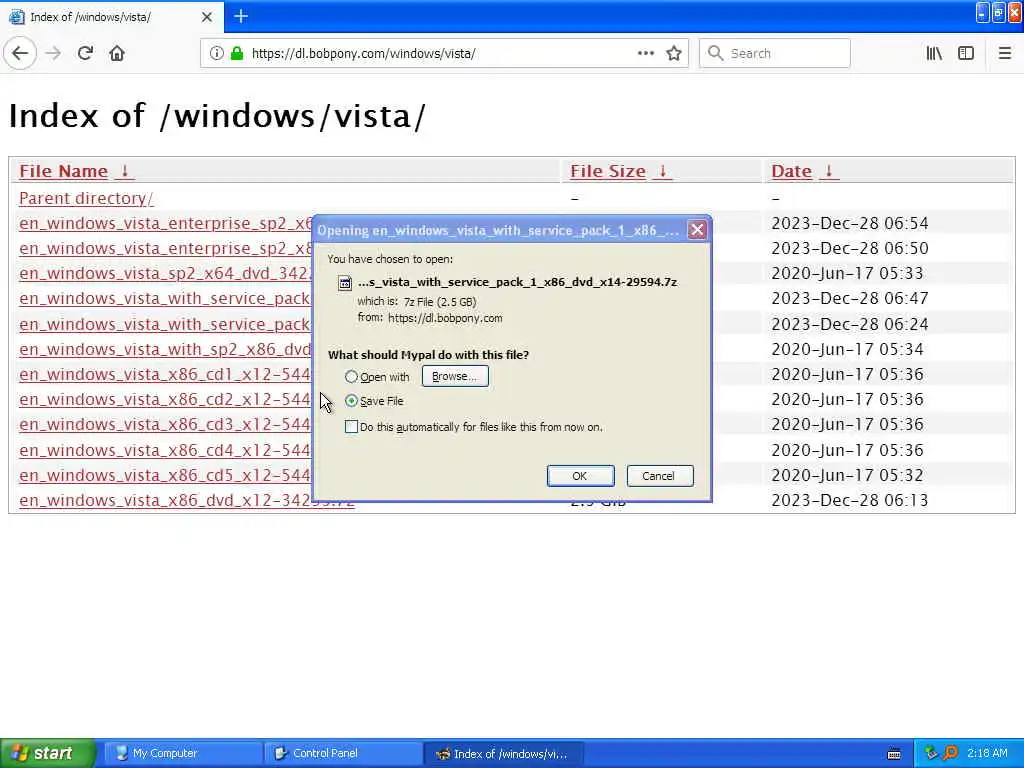Click the green padlock security icon

237,53
